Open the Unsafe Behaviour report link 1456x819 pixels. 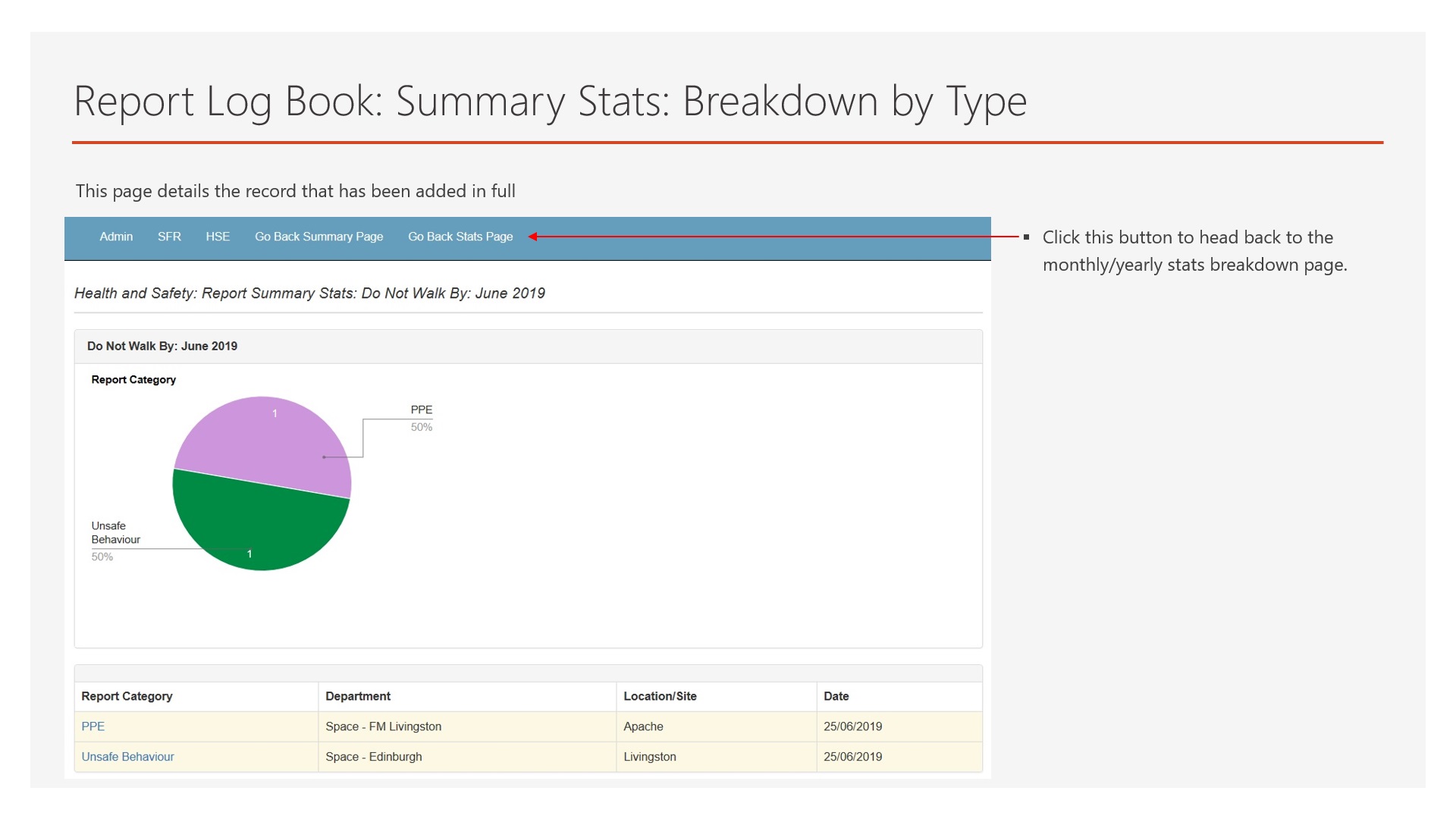[x=127, y=756]
